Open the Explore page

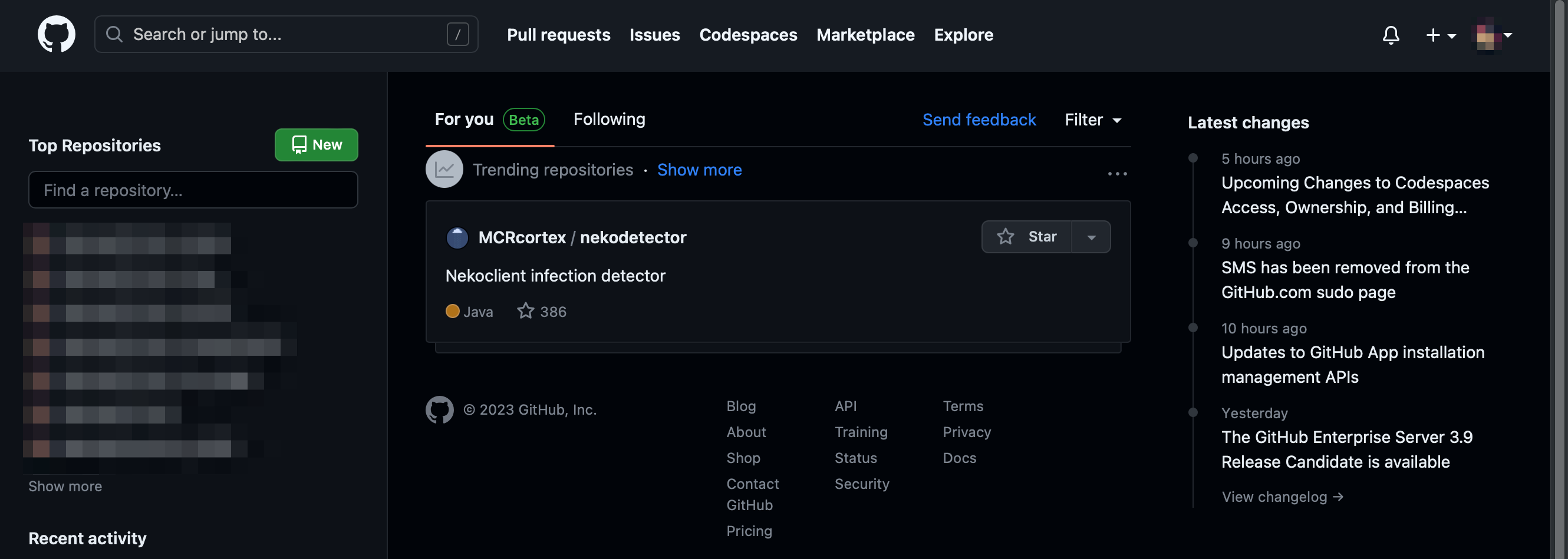click(963, 35)
